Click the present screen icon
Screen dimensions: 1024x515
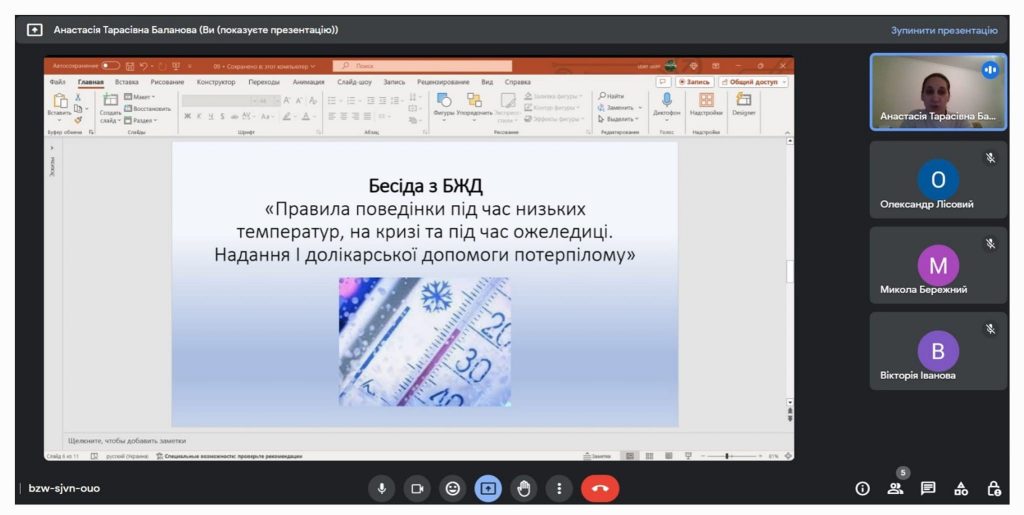point(488,488)
